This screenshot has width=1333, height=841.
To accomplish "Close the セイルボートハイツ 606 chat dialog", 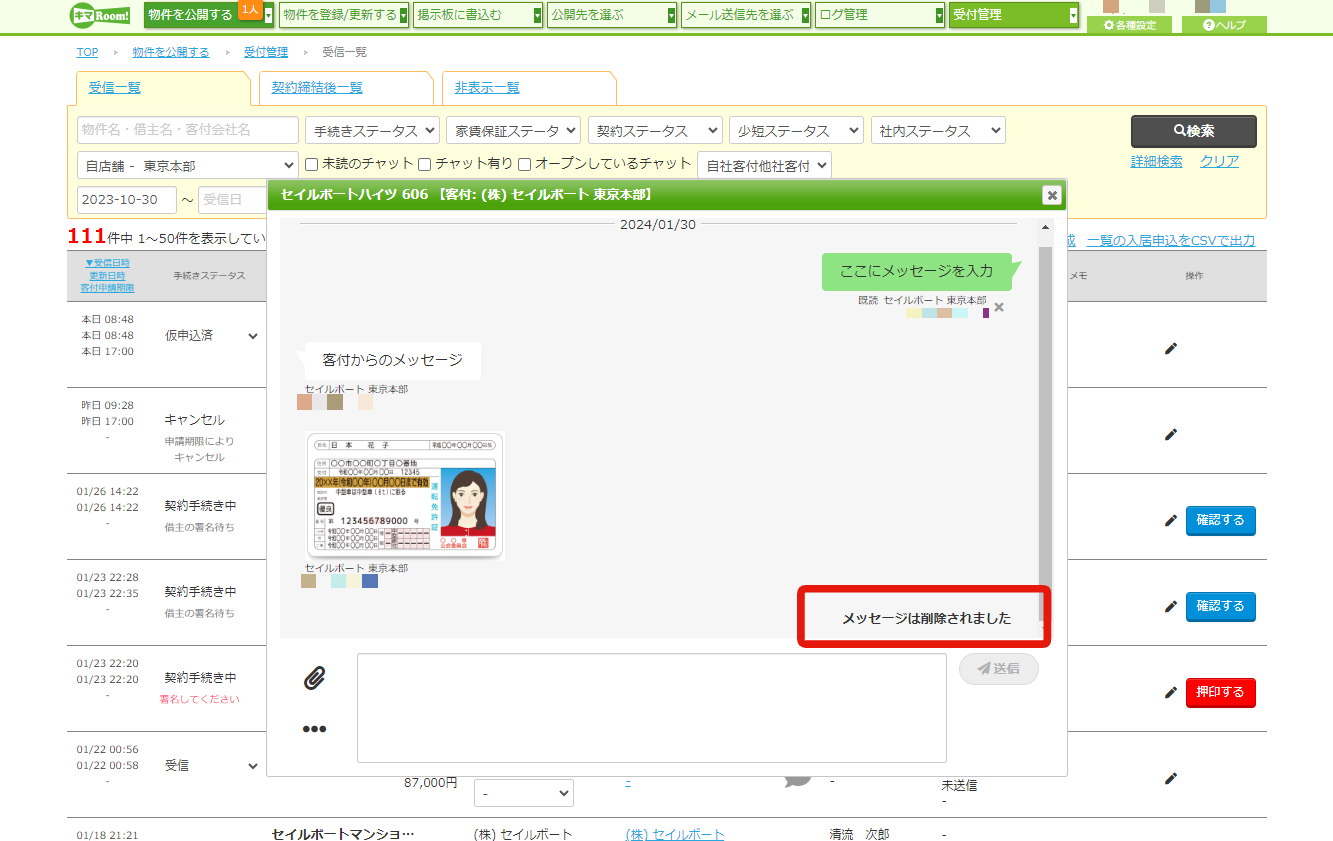I will 1051,195.
